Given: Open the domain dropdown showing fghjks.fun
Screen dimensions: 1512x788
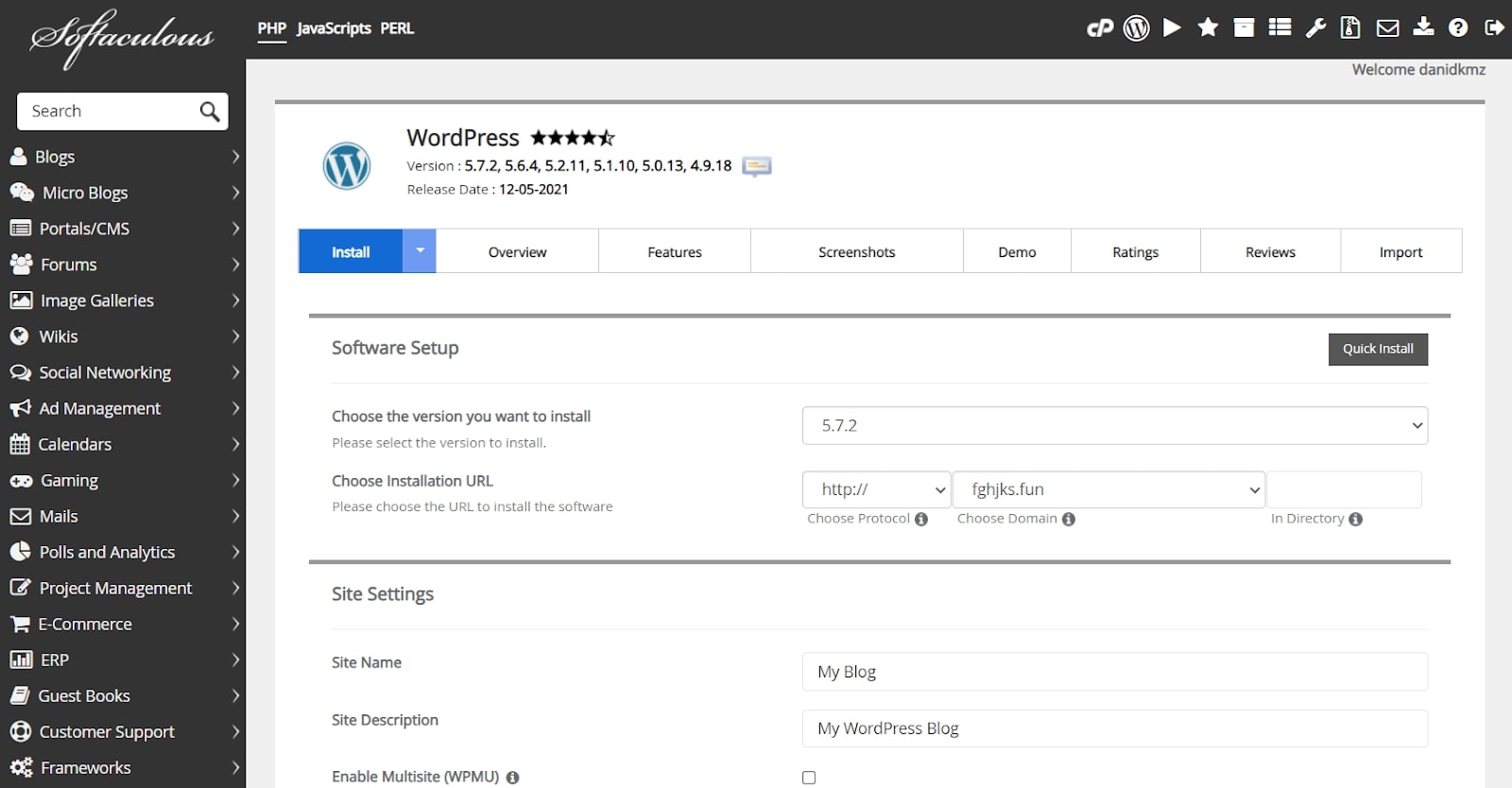Looking at the screenshot, I should (x=1108, y=489).
